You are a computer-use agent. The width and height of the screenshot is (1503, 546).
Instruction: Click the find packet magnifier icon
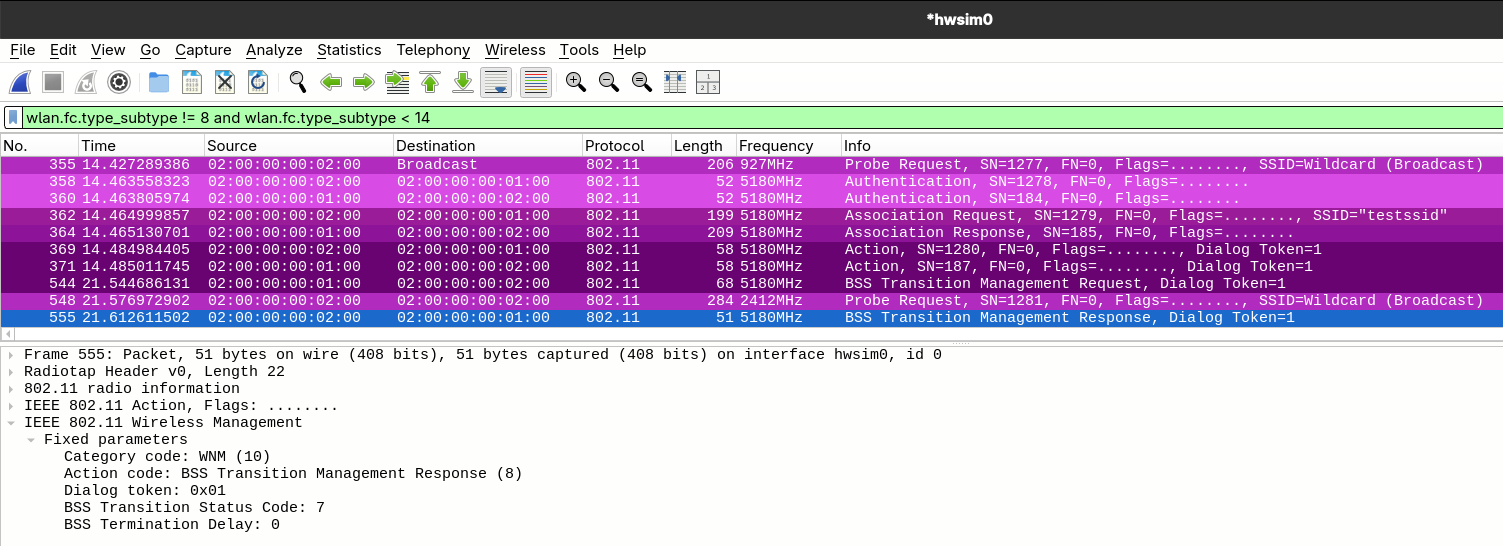pos(298,82)
